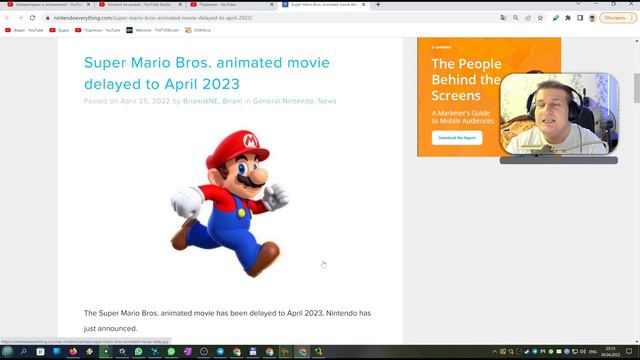Go back with the browser back arrow

tap(7, 18)
